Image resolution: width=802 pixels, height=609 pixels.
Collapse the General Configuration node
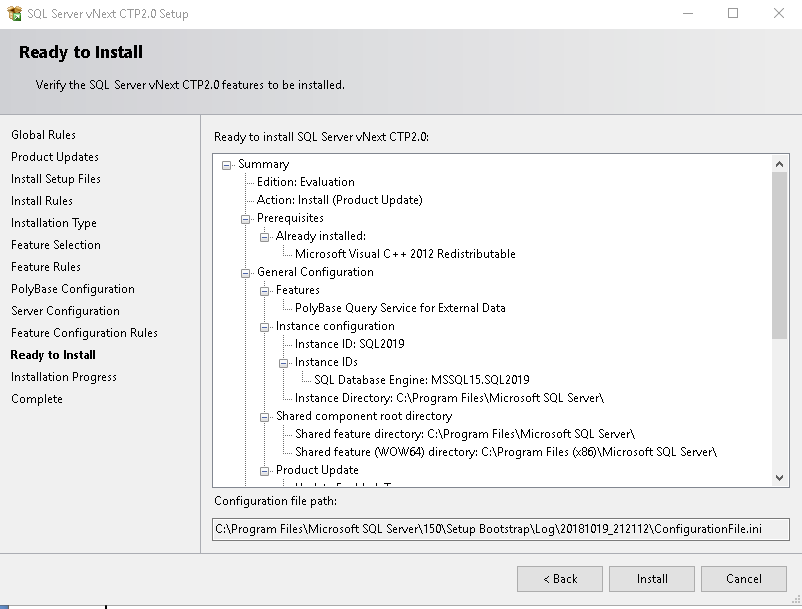(x=247, y=272)
